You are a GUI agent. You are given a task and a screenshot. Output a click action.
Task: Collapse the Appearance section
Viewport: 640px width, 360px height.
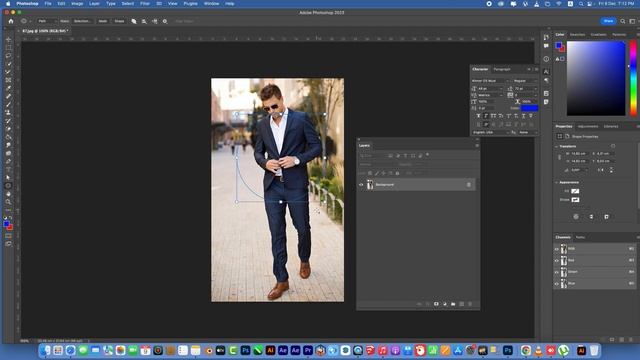(x=557, y=182)
